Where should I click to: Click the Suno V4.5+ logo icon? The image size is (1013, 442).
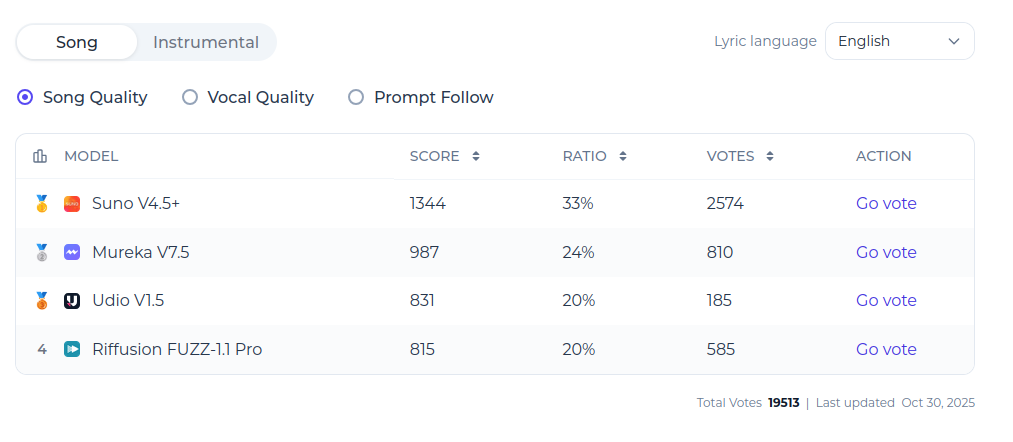72,204
